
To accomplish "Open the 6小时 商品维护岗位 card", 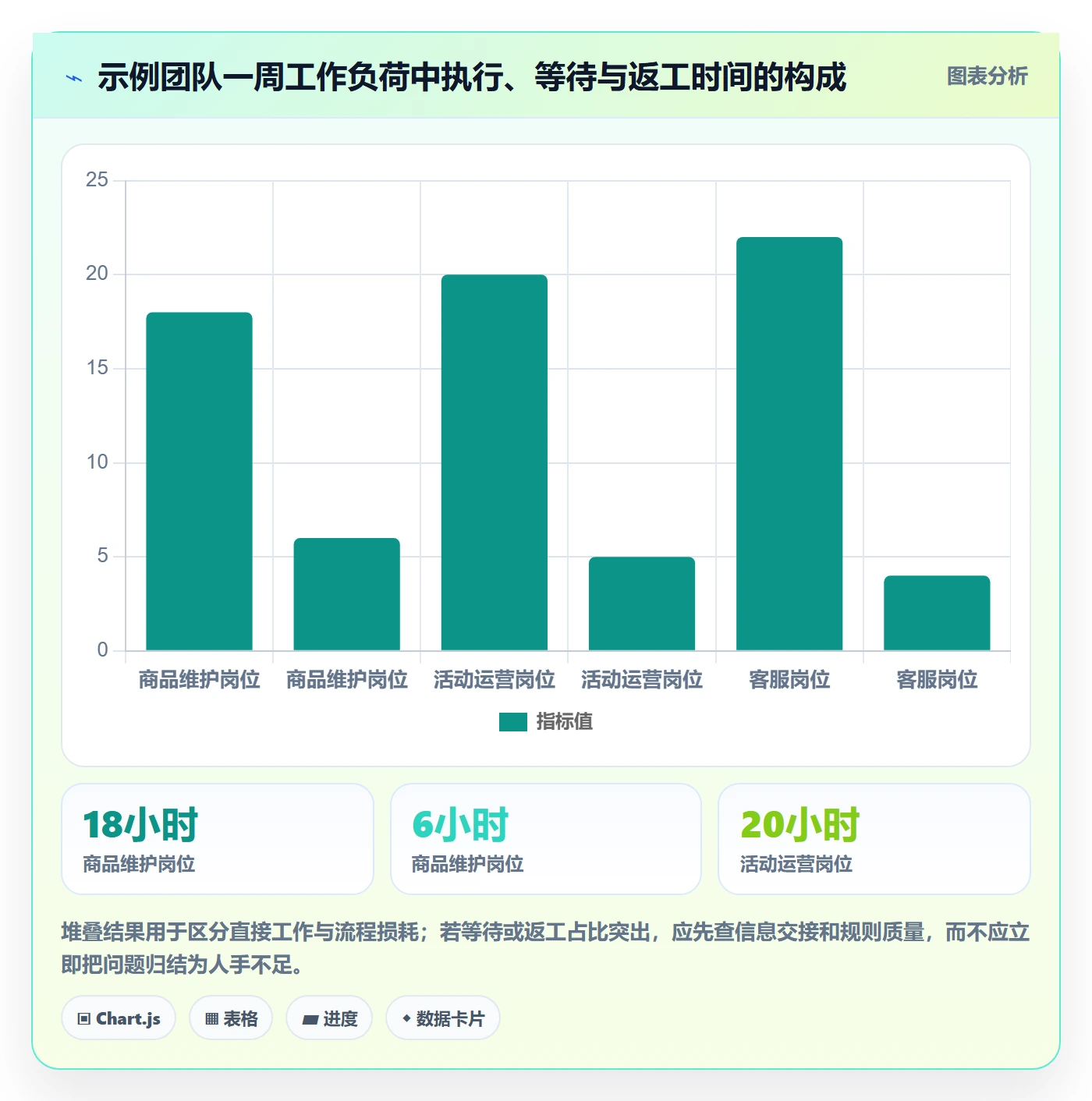I will 546,839.
